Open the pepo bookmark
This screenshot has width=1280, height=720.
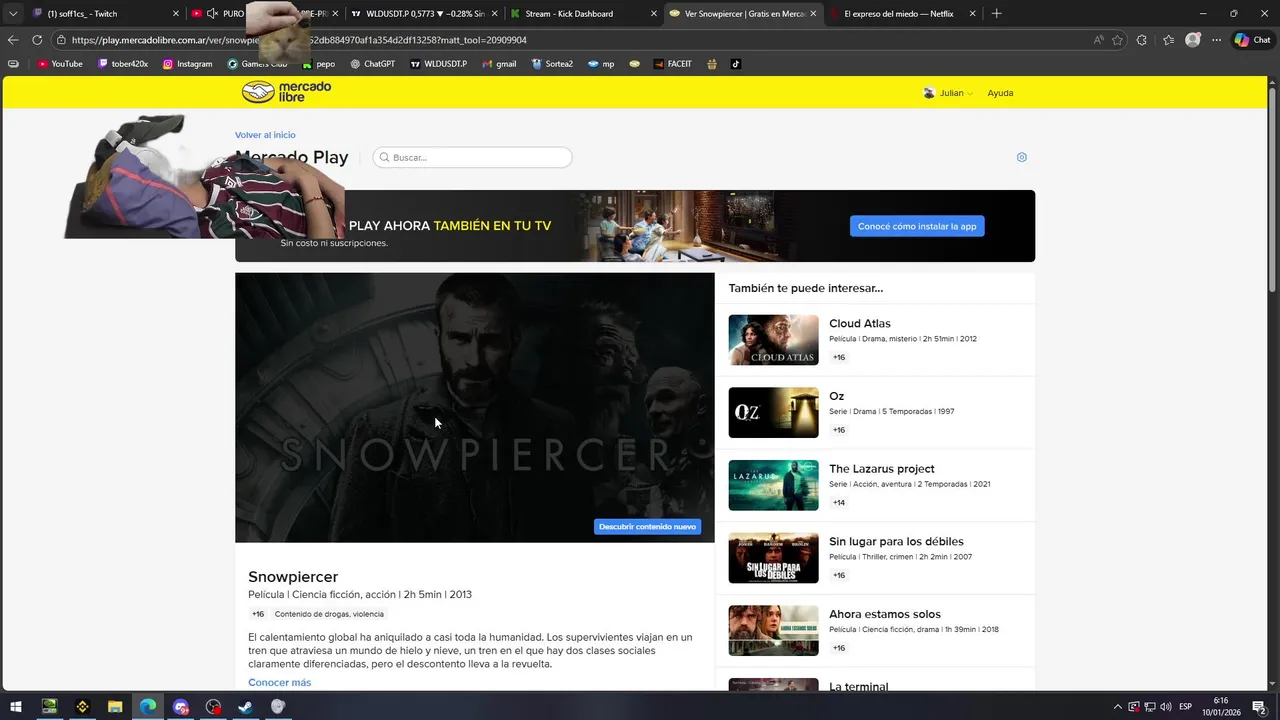(319, 64)
